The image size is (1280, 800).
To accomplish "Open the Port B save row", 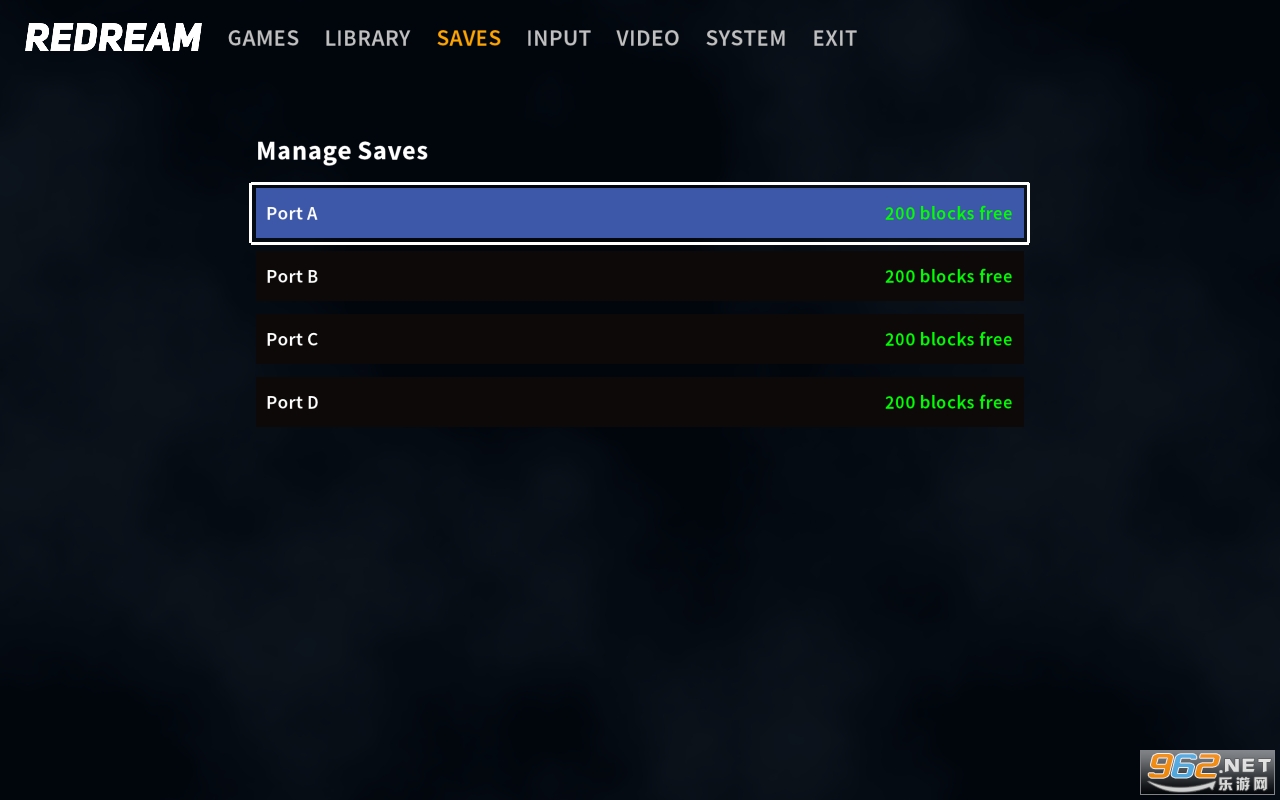I will (639, 276).
